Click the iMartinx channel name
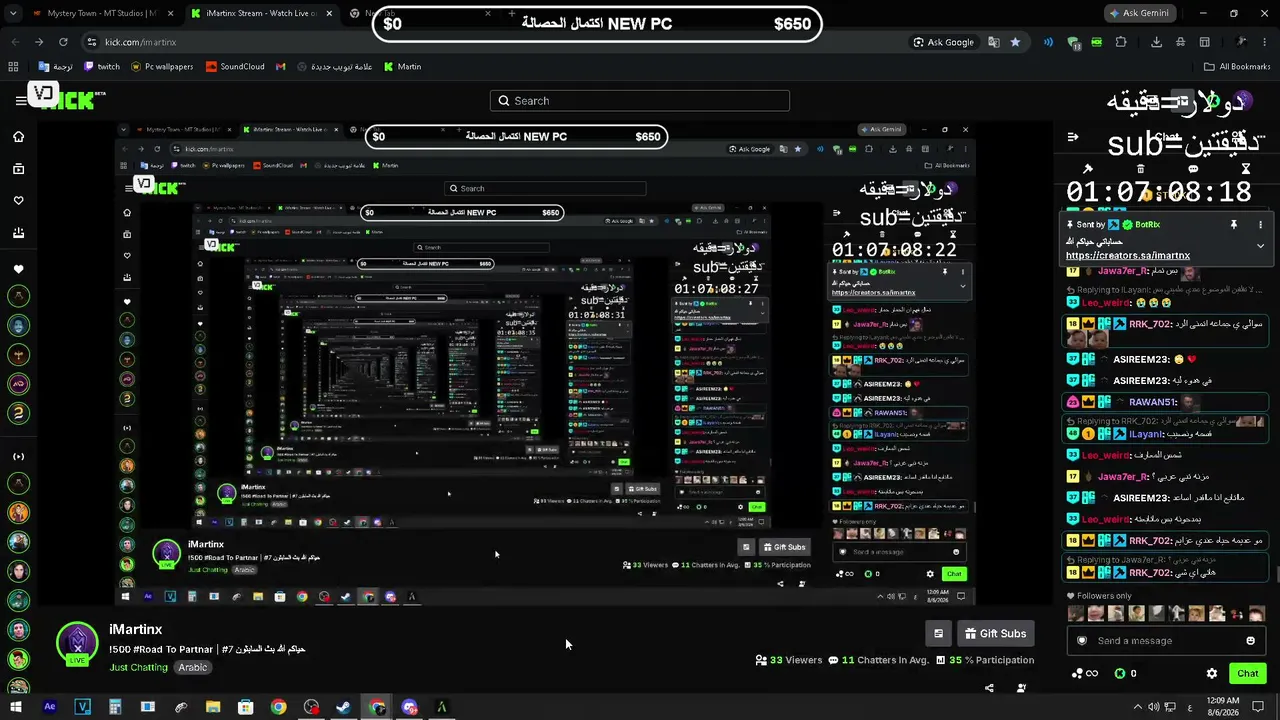This screenshot has width=1280, height=720. pos(135,630)
